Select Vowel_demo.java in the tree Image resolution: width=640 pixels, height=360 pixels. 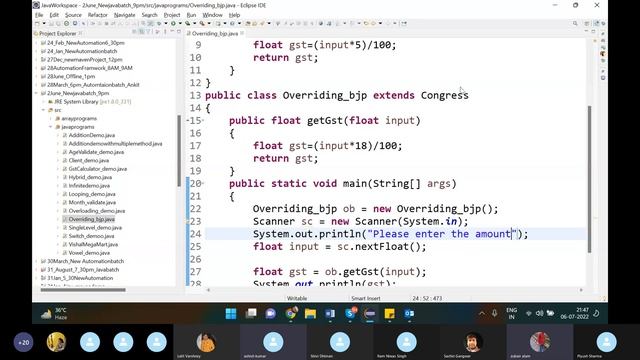click(89, 253)
